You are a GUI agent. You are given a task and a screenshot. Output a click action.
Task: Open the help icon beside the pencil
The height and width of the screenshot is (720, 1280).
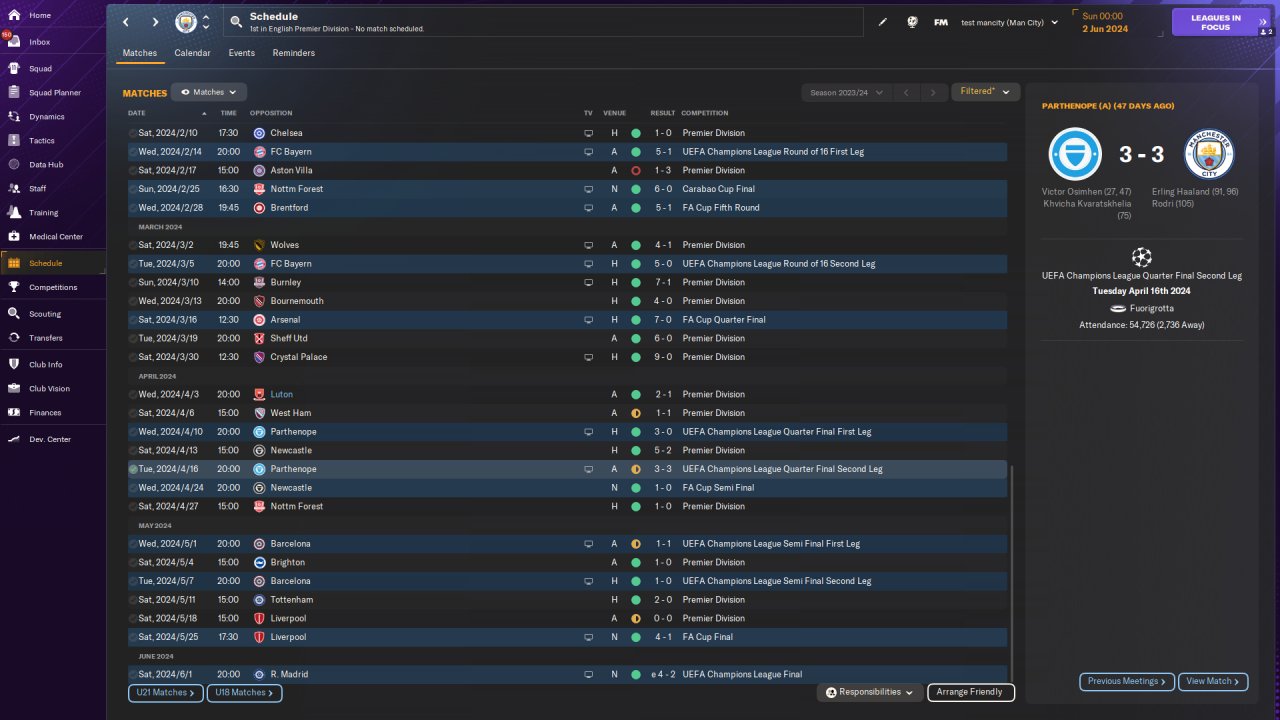912,22
